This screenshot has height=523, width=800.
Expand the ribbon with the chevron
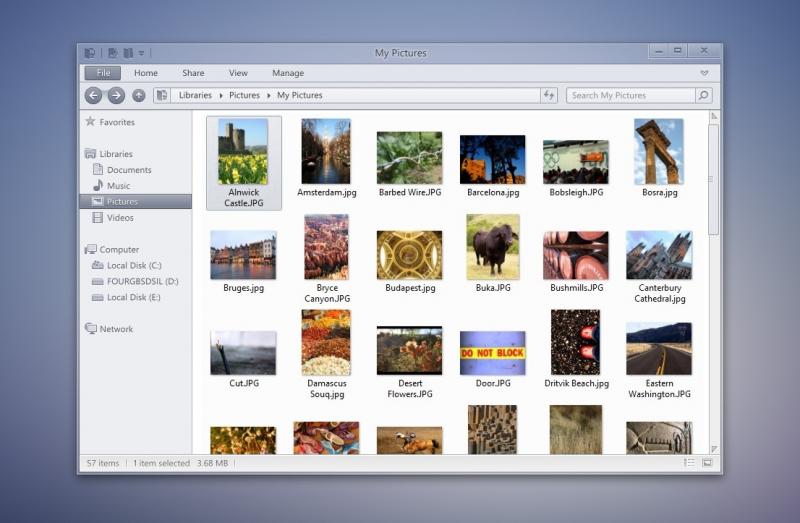(x=705, y=73)
